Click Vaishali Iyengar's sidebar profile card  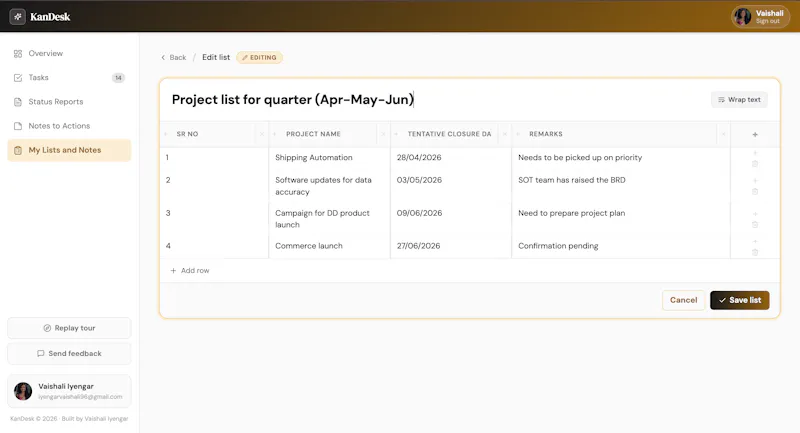coord(69,391)
